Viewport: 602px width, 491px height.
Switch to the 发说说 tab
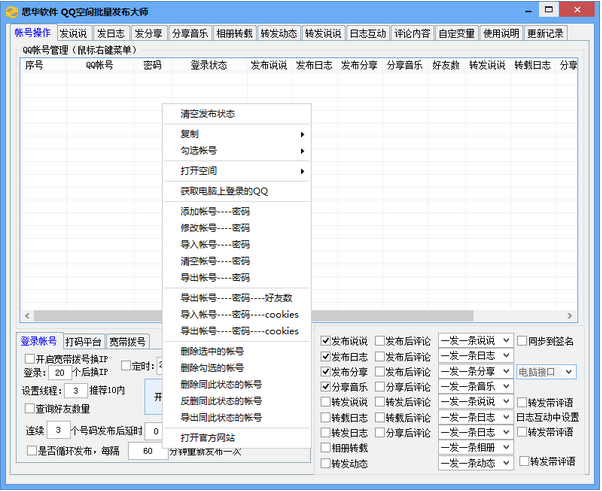click(73, 33)
